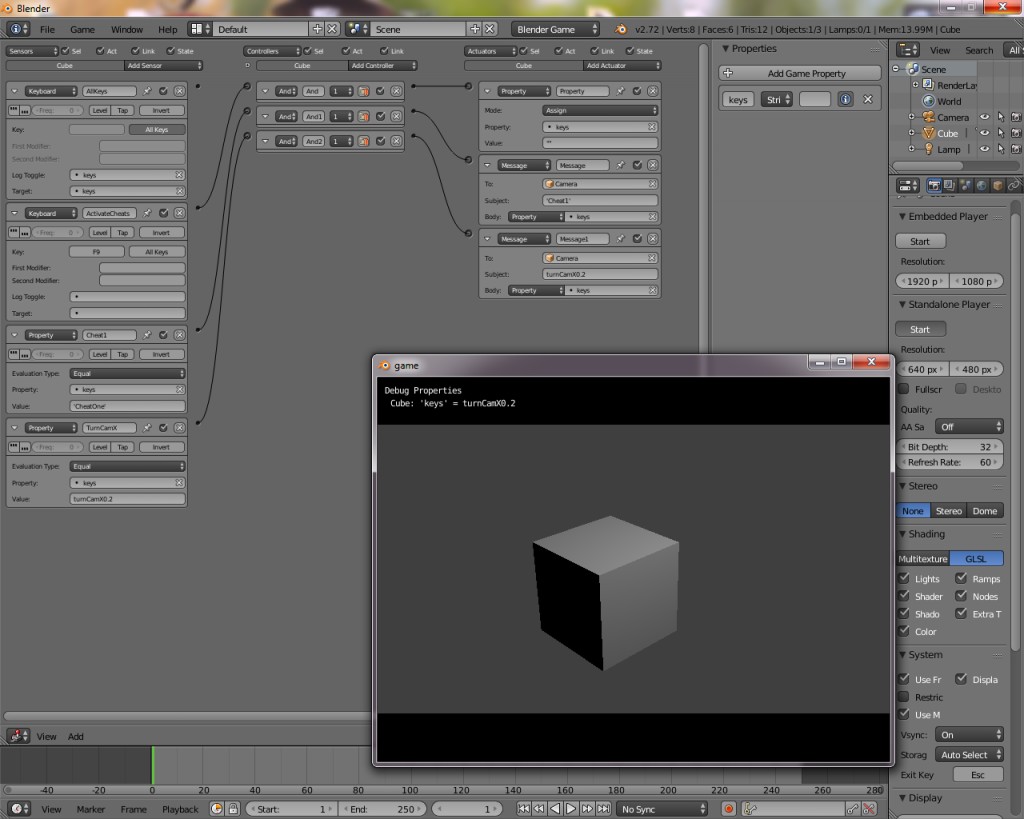Viewport: 1024px width, 819px height.
Task: Click the Refresh Rate value slider
Action: tap(950, 462)
